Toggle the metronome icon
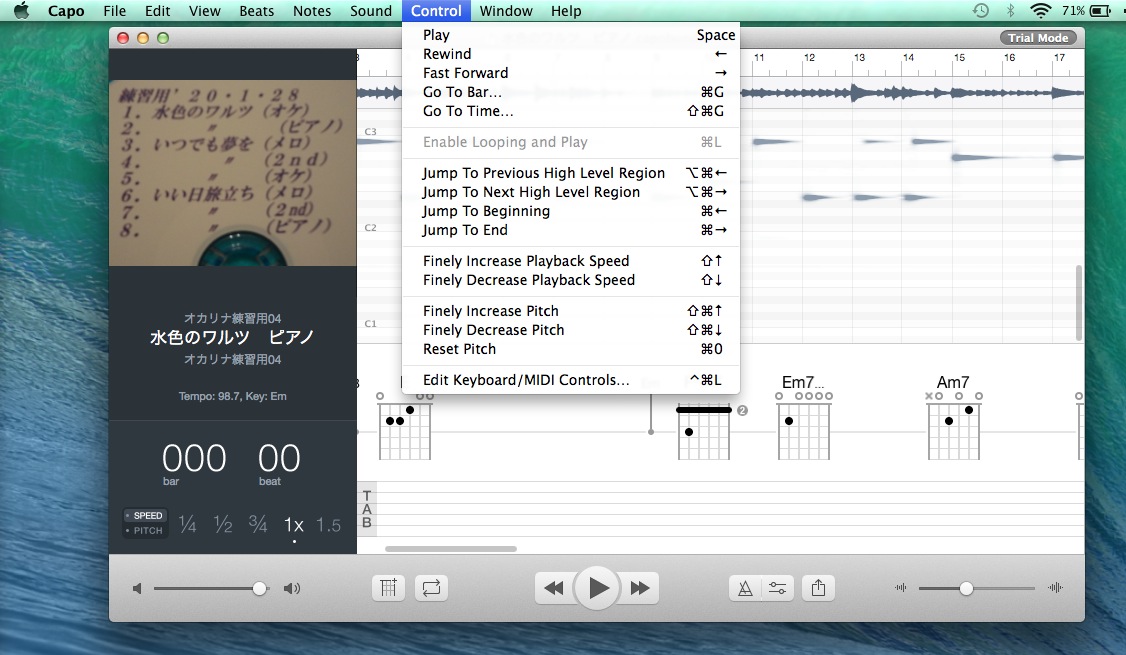The width and height of the screenshot is (1126, 655). click(x=745, y=588)
